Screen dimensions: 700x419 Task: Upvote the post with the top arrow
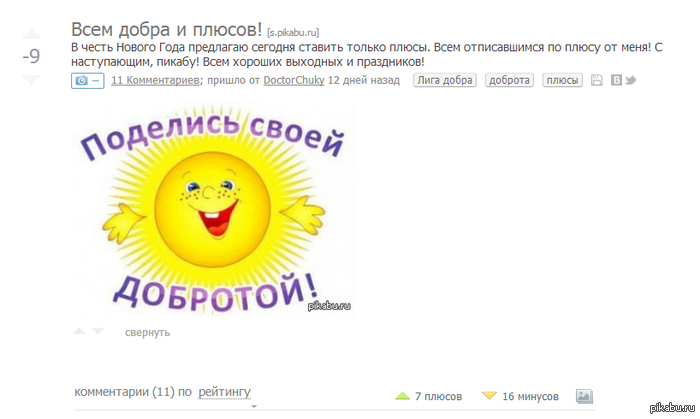(x=32, y=34)
